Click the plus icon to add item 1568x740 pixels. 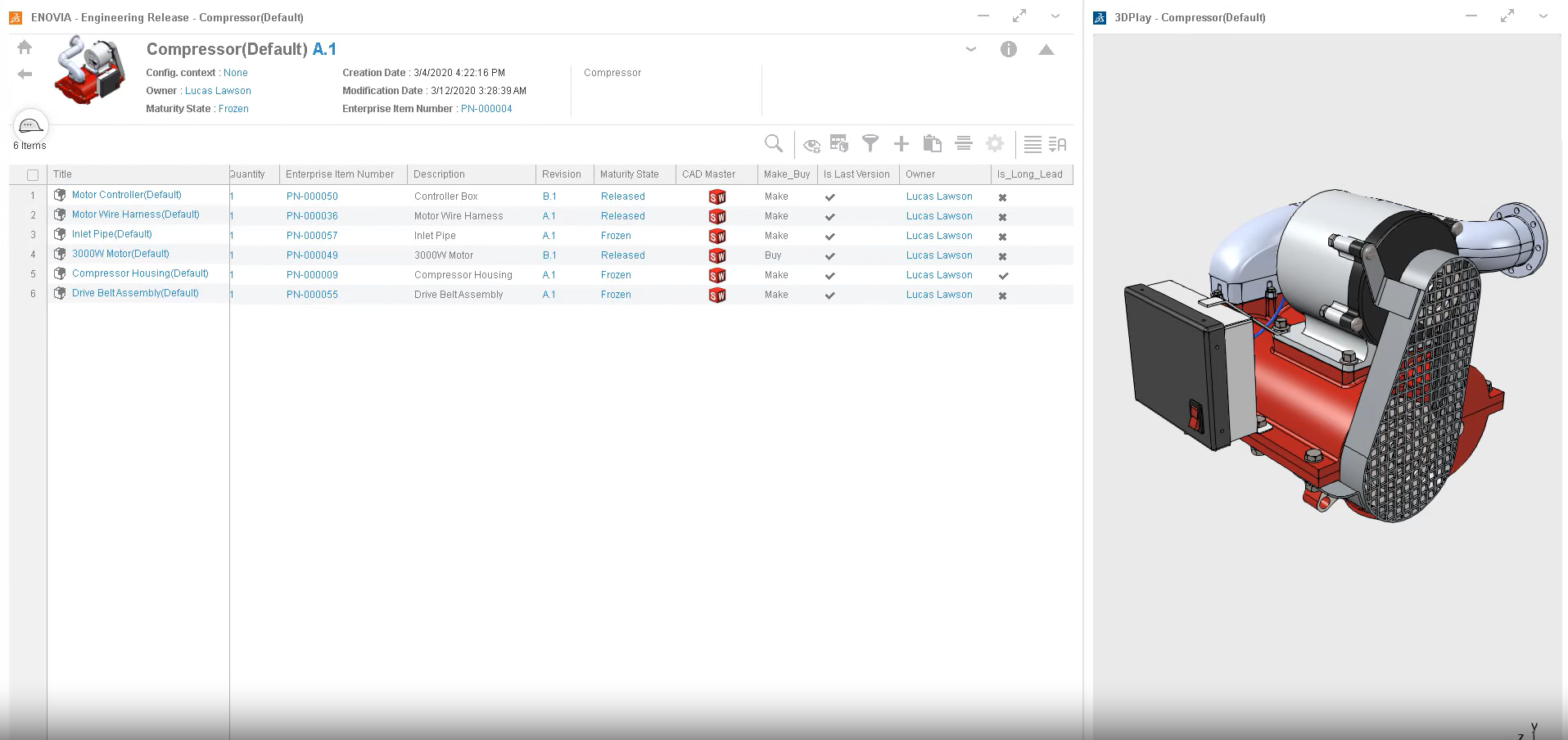tap(901, 144)
